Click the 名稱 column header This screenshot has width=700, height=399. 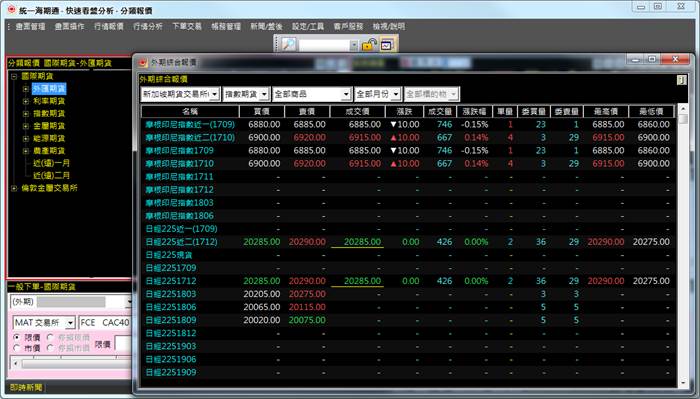[x=190, y=112]
